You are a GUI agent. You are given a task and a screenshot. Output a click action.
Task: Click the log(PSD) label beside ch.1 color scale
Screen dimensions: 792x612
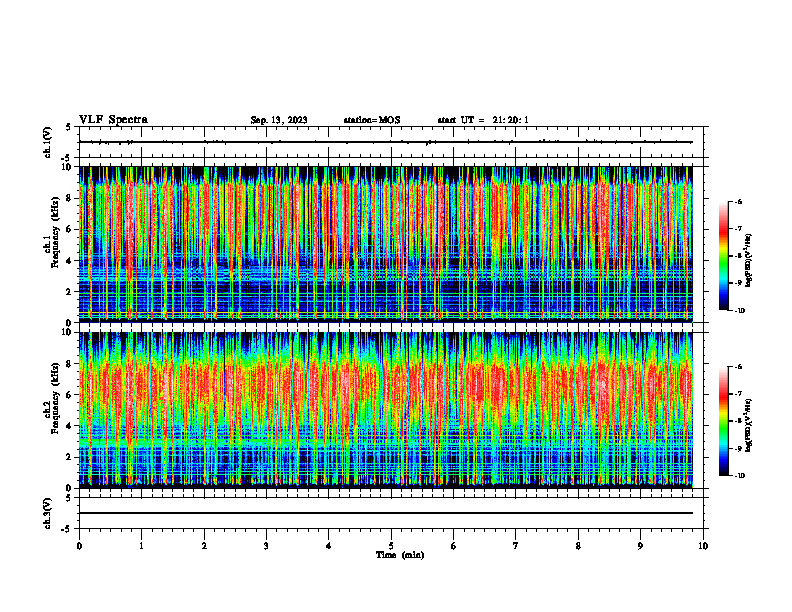pos(749,260)
